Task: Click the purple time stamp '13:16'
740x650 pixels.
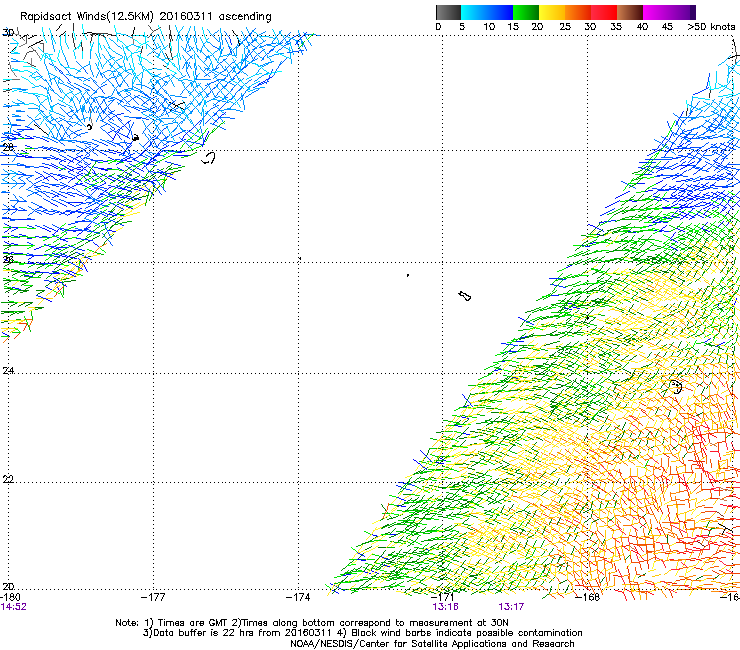Action: pos(446,607)
